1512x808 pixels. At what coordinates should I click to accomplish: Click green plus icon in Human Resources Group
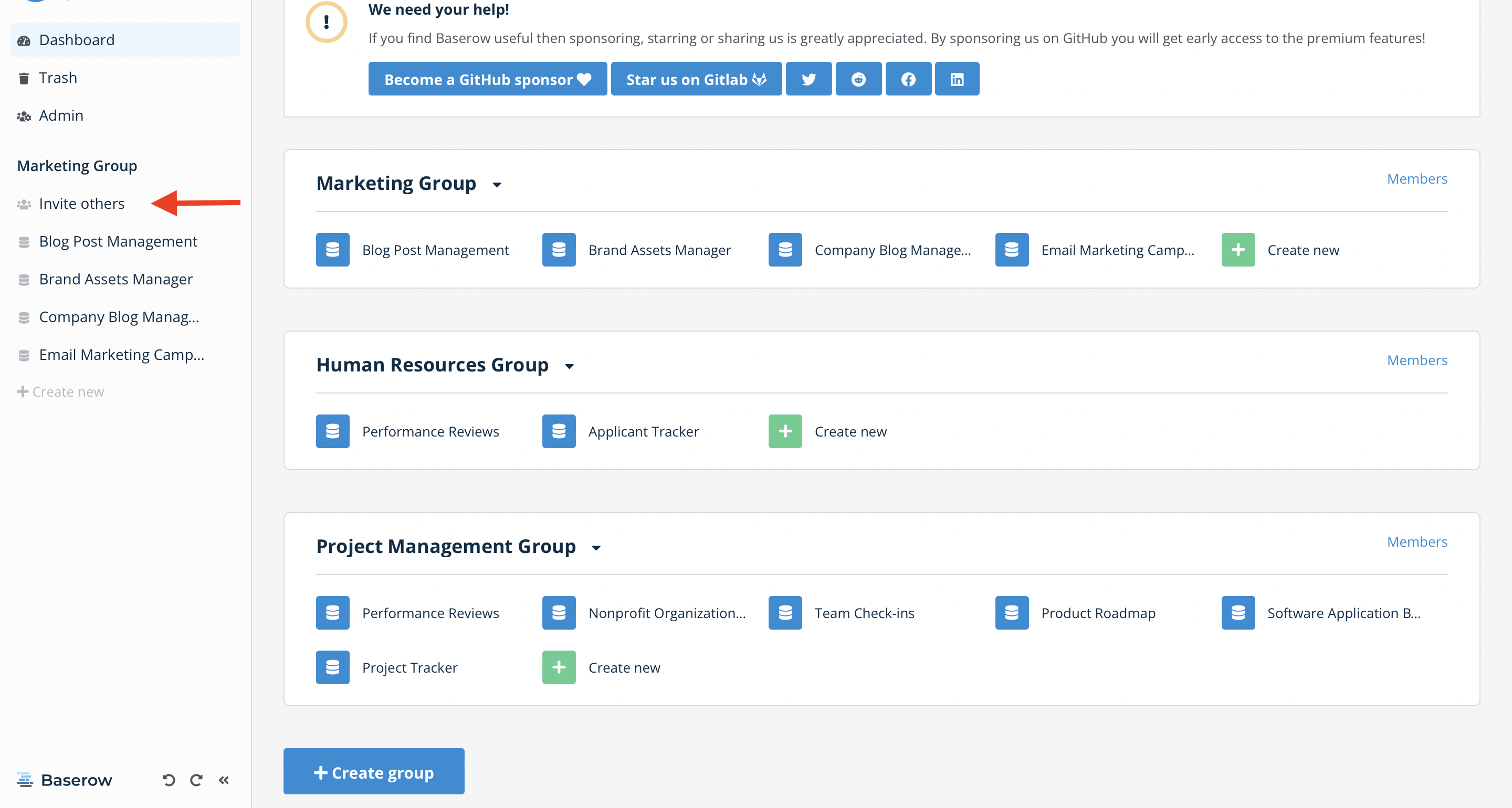pyautogui.click(x=785, y=431)
